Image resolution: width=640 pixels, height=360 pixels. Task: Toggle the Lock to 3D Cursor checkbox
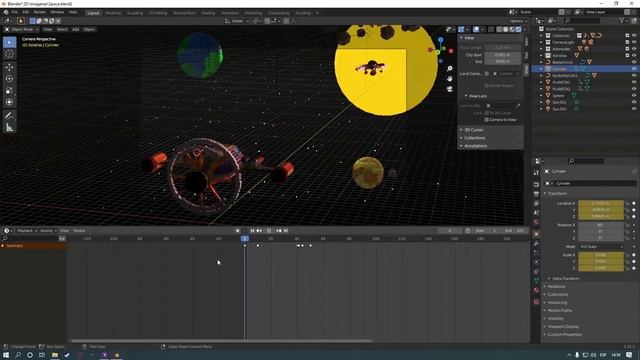487,113
